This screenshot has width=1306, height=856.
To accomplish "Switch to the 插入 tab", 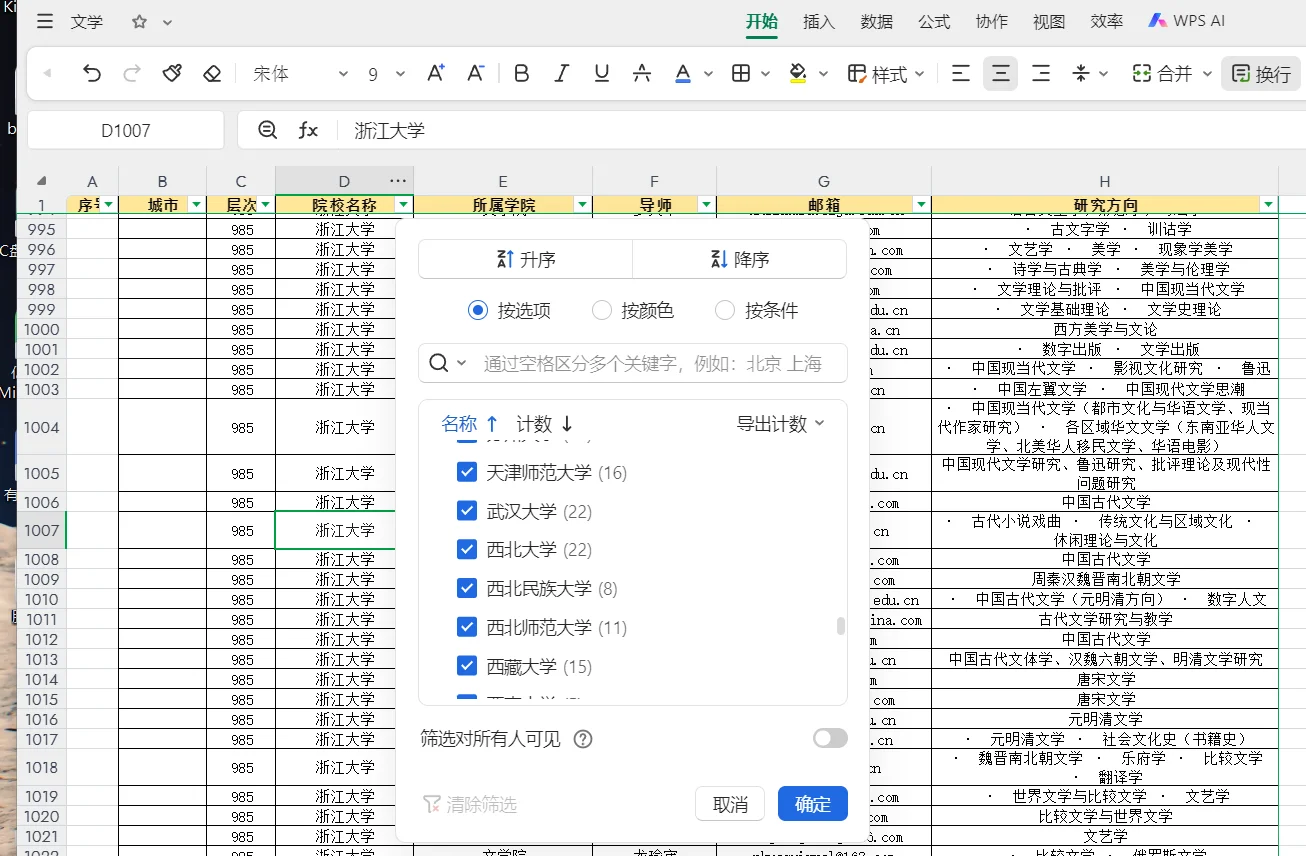I will coord(819,21).
